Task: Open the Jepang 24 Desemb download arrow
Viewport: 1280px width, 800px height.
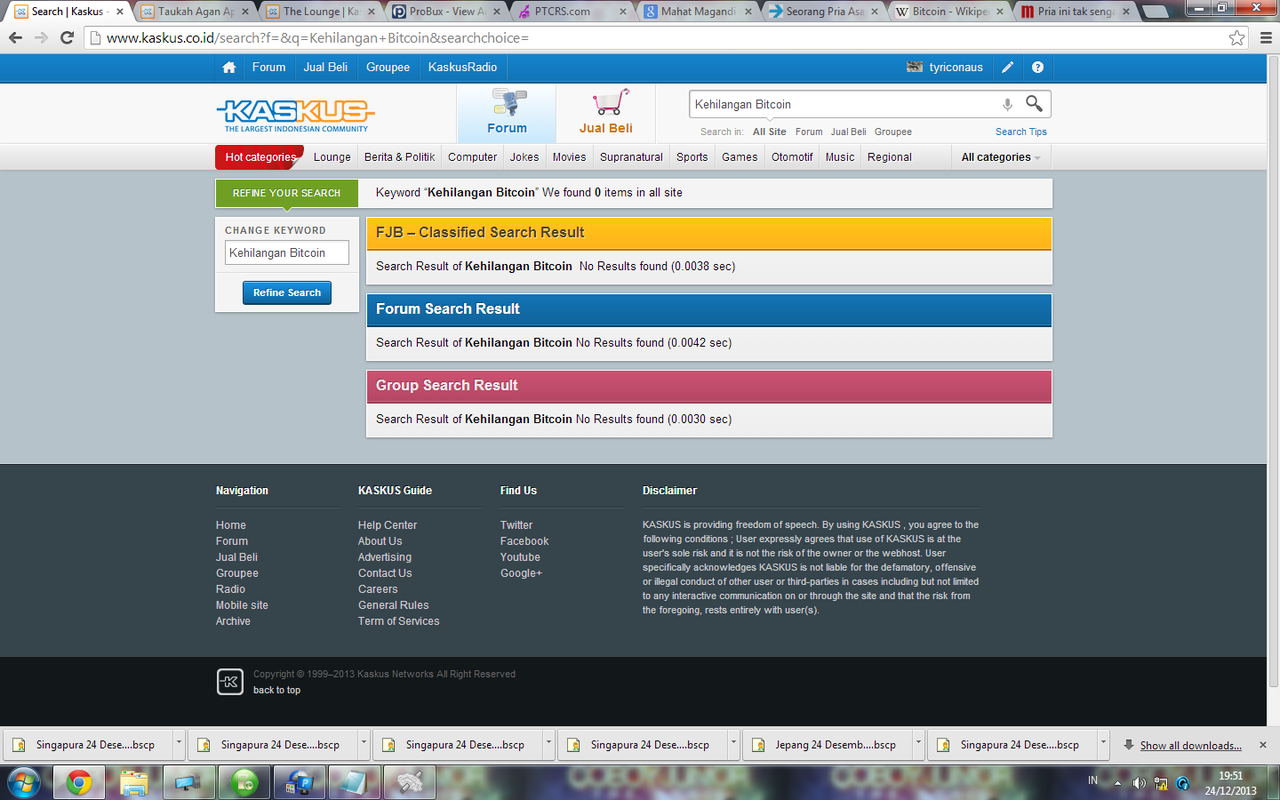Action: (x=917, y=744)
